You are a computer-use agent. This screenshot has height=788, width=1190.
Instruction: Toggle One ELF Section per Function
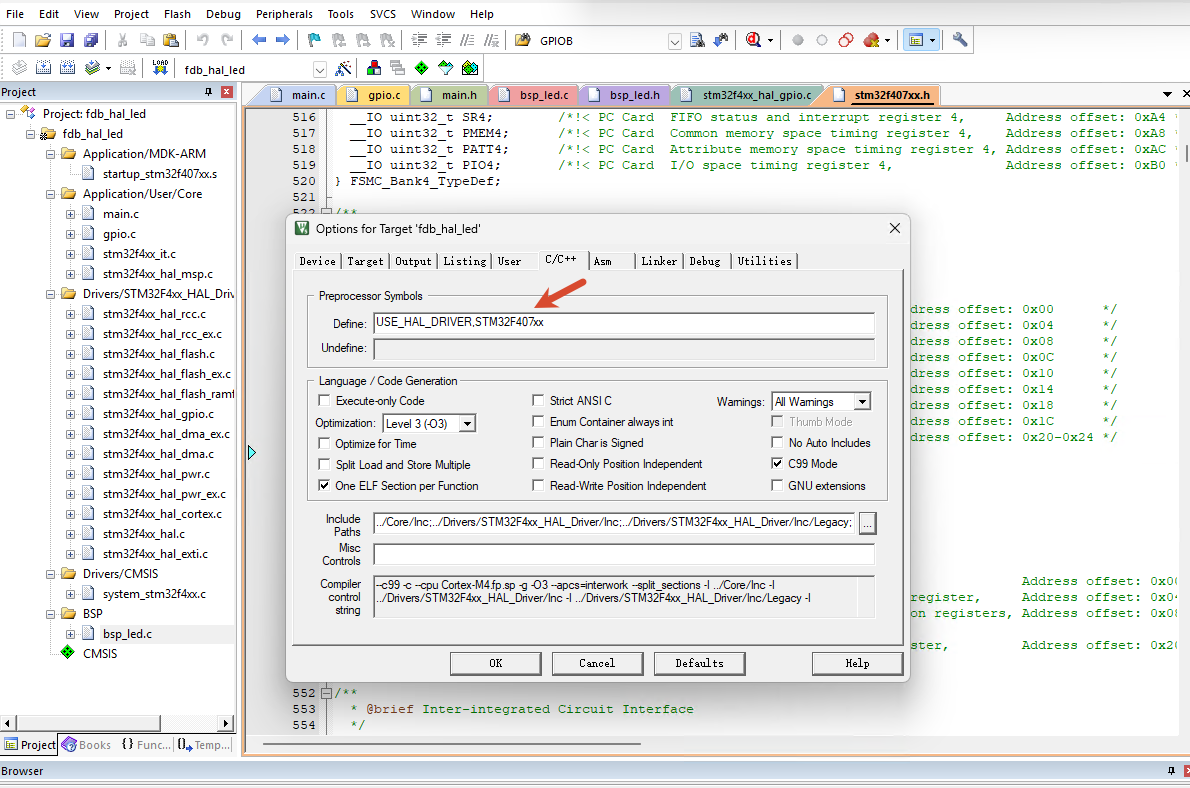(324, 485)
